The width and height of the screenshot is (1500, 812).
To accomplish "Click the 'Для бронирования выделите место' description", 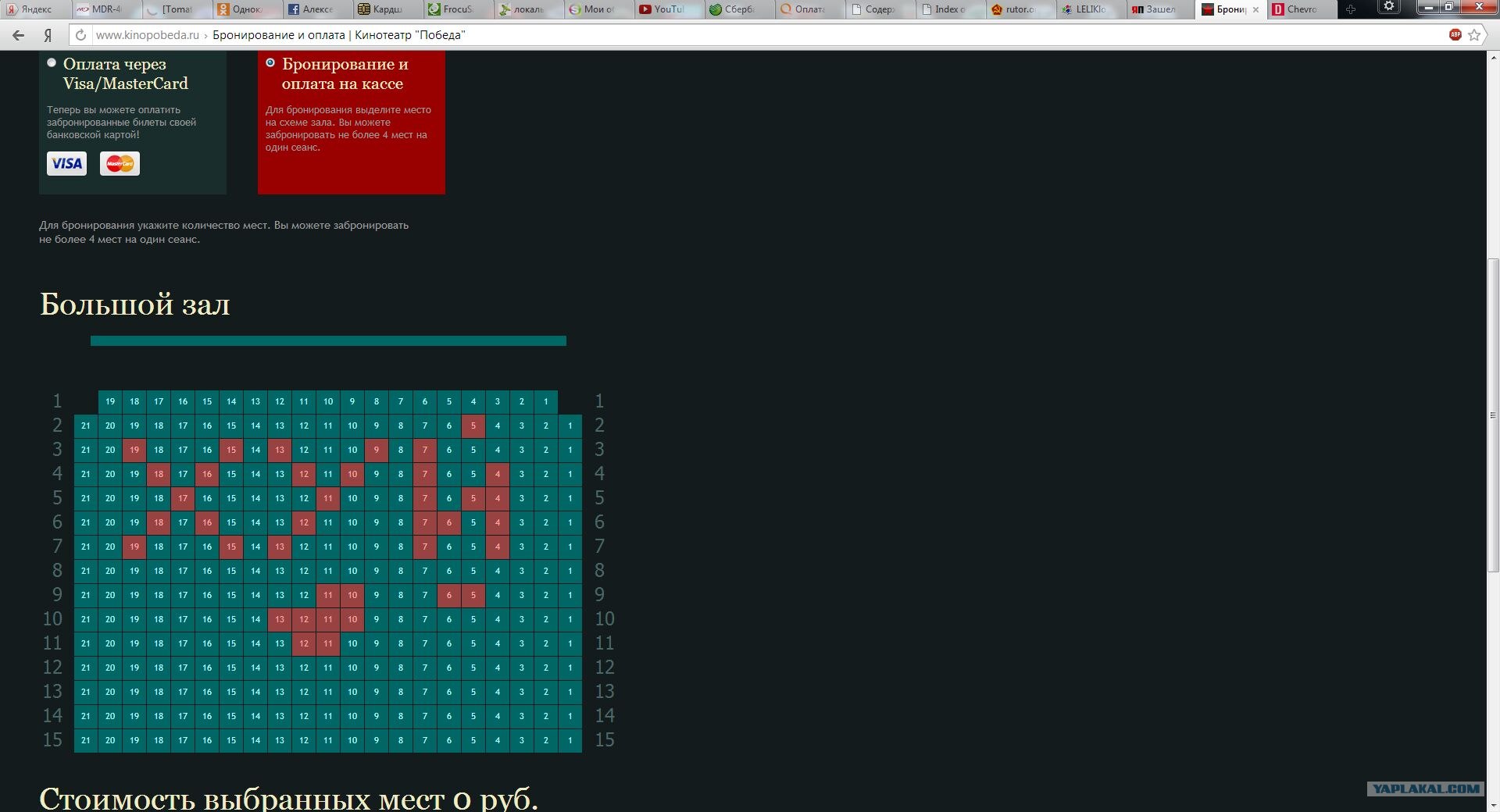I will coord(348,129).
